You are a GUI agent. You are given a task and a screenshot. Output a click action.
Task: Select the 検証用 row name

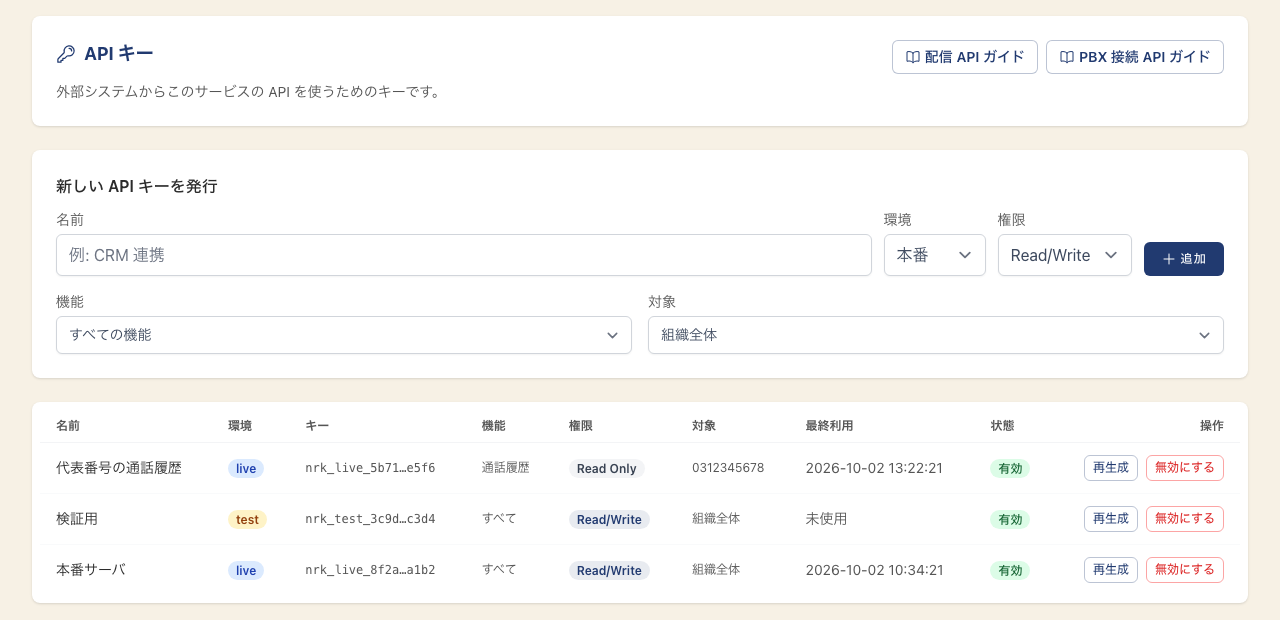(77, 519)
